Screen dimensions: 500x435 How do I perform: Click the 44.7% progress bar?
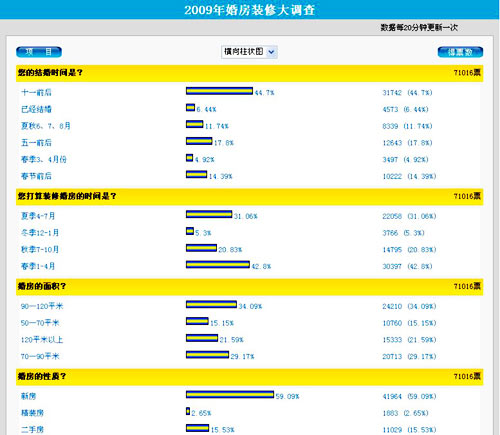click(219, 91)
